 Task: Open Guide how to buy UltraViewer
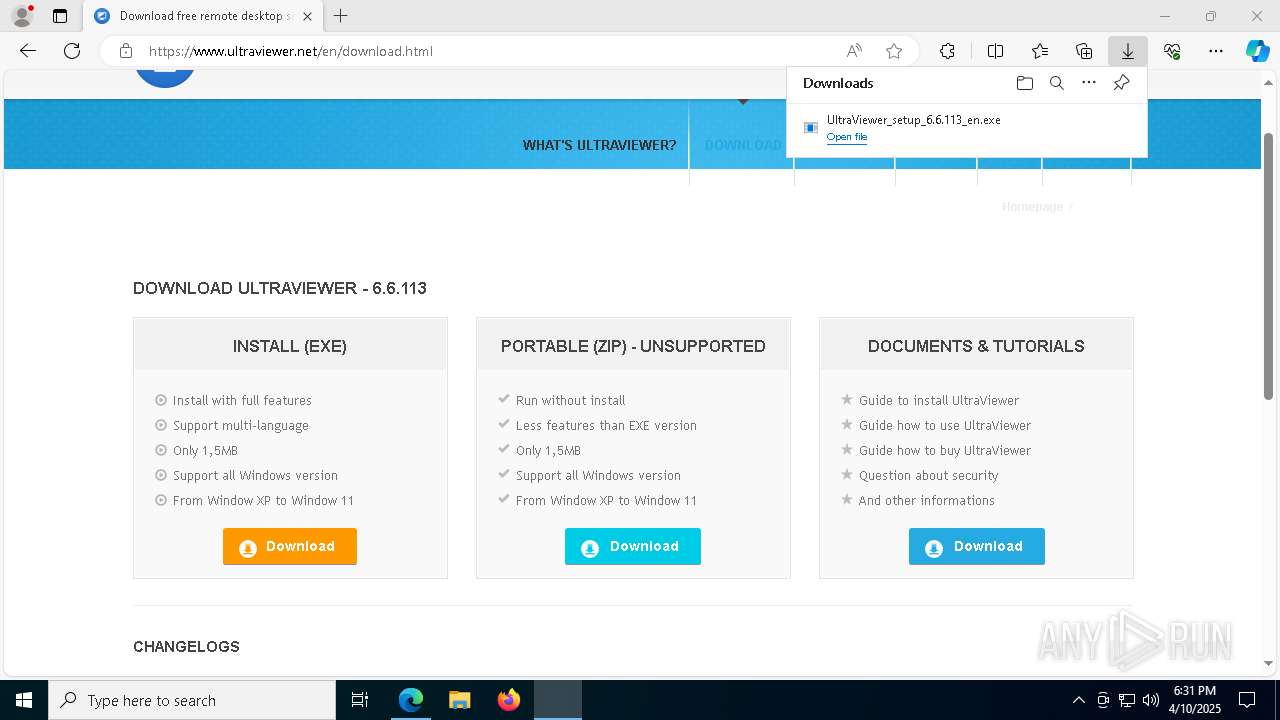(x=944, y=450)
